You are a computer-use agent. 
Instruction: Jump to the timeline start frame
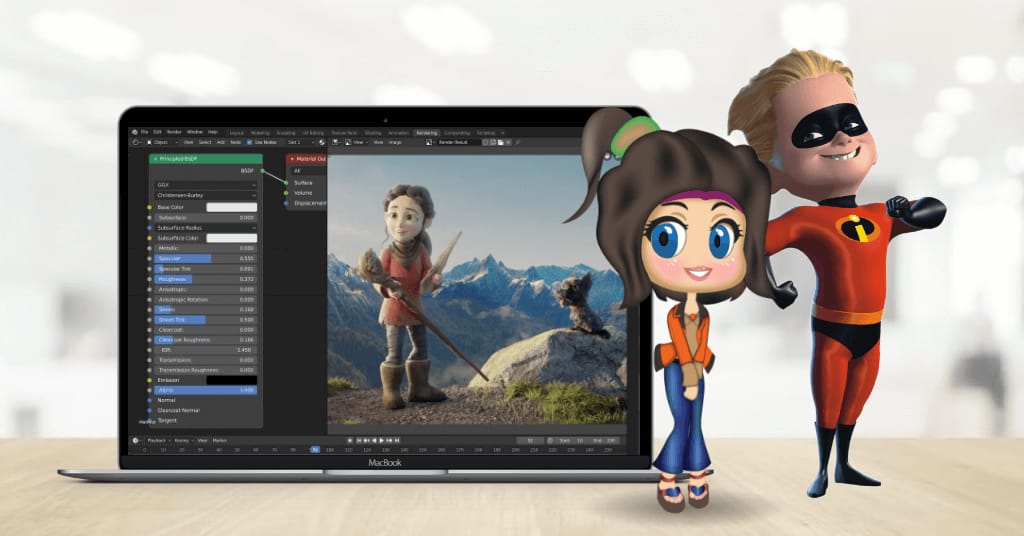click(357, 440)
